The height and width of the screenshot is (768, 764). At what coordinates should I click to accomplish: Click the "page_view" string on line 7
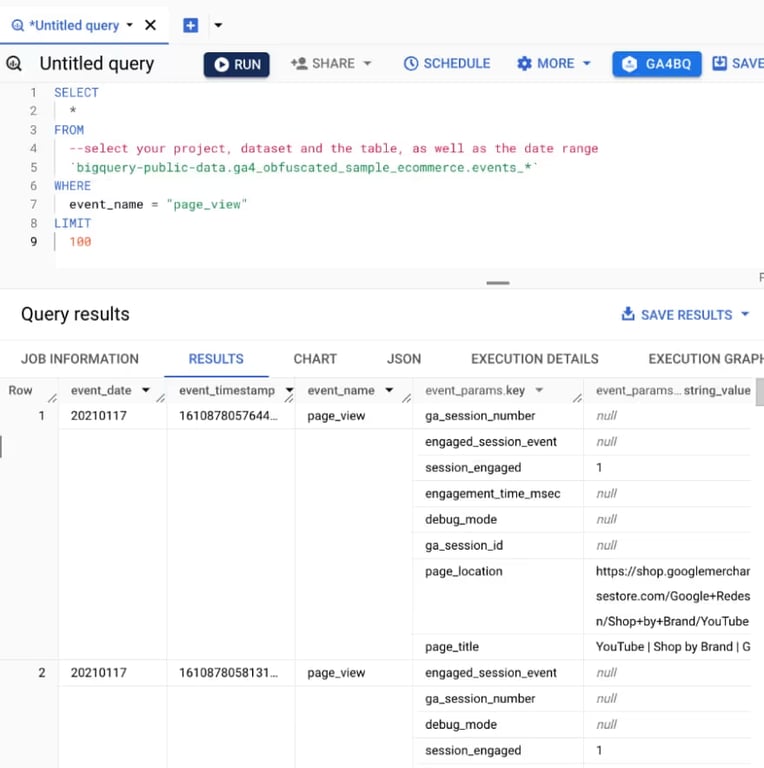[x=207, y=205]
